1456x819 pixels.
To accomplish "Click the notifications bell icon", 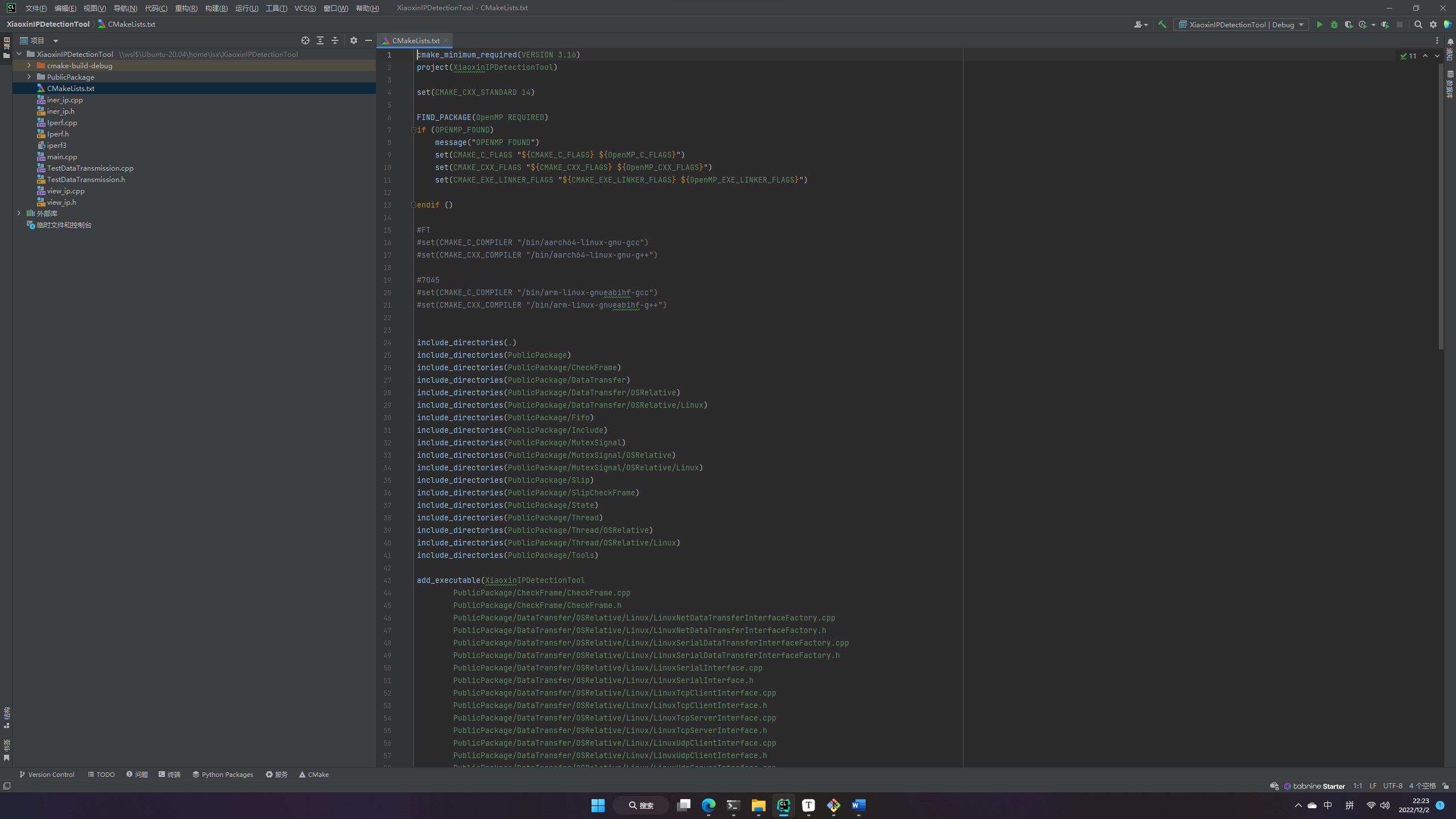I will point(1450,42).
